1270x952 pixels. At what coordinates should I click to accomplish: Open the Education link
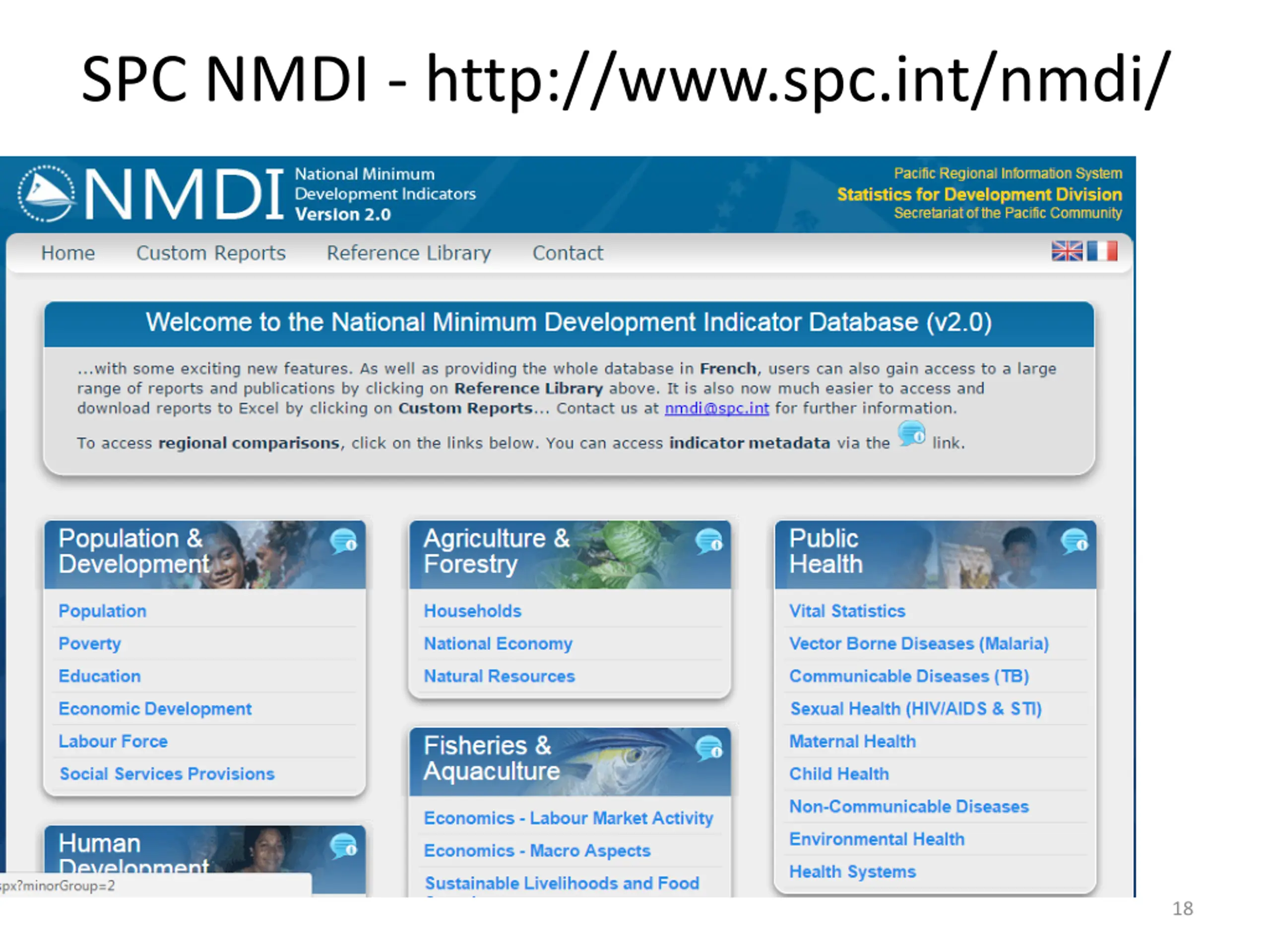99,676
